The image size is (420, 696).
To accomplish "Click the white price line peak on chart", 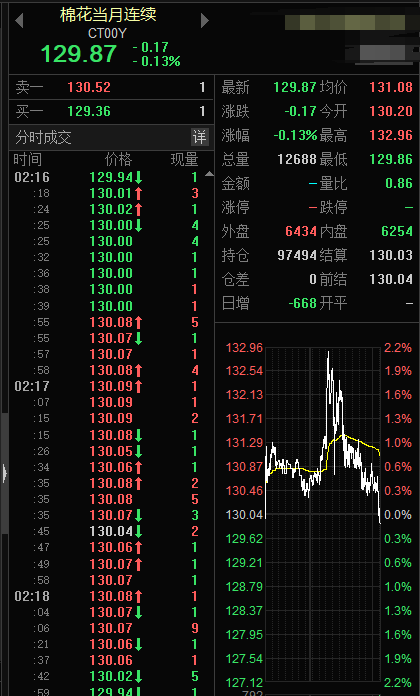I will (329, 354).
